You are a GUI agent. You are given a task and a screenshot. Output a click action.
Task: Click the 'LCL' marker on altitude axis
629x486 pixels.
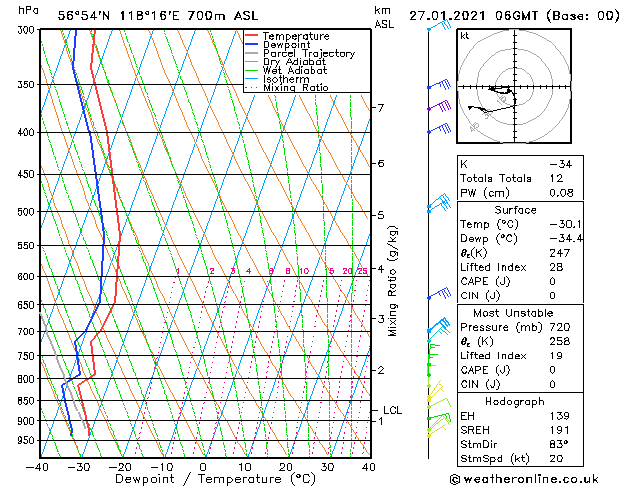392,410
